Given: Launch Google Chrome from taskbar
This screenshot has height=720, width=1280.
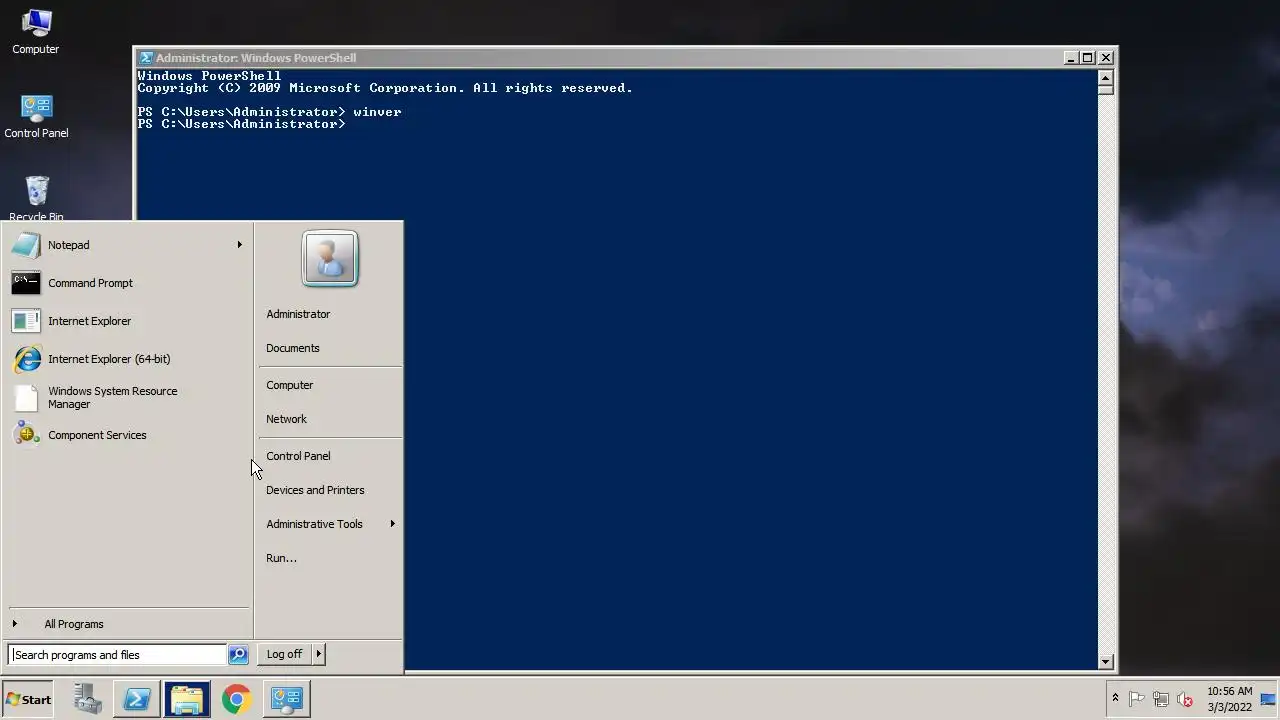Looking at the screenshot, I should 237,699.
